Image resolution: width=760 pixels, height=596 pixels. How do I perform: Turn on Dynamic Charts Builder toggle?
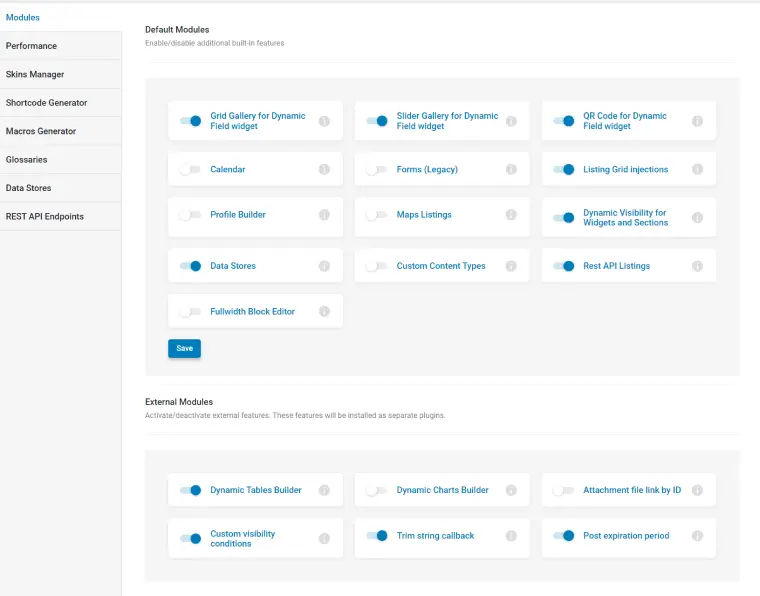[376, 491]
